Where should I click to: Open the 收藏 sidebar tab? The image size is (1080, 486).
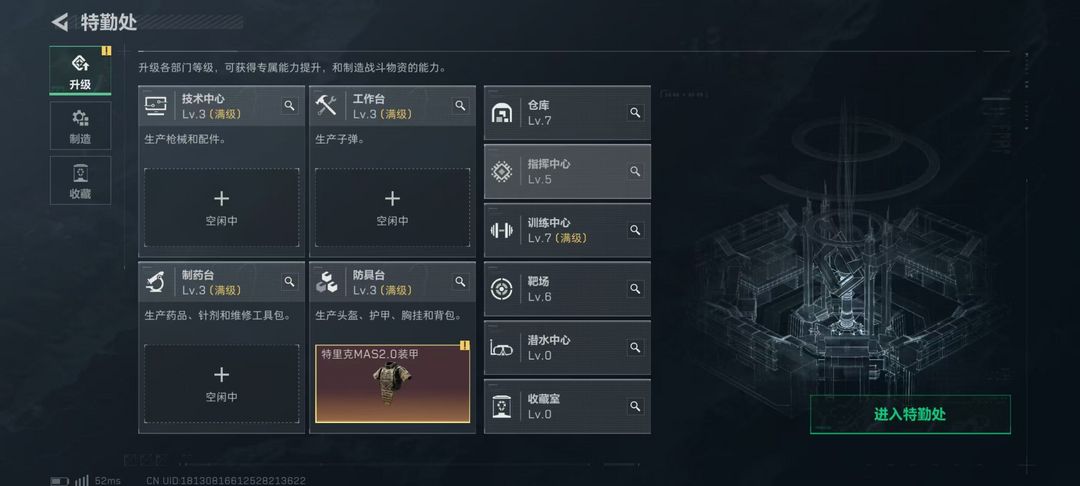coord(80,180)
